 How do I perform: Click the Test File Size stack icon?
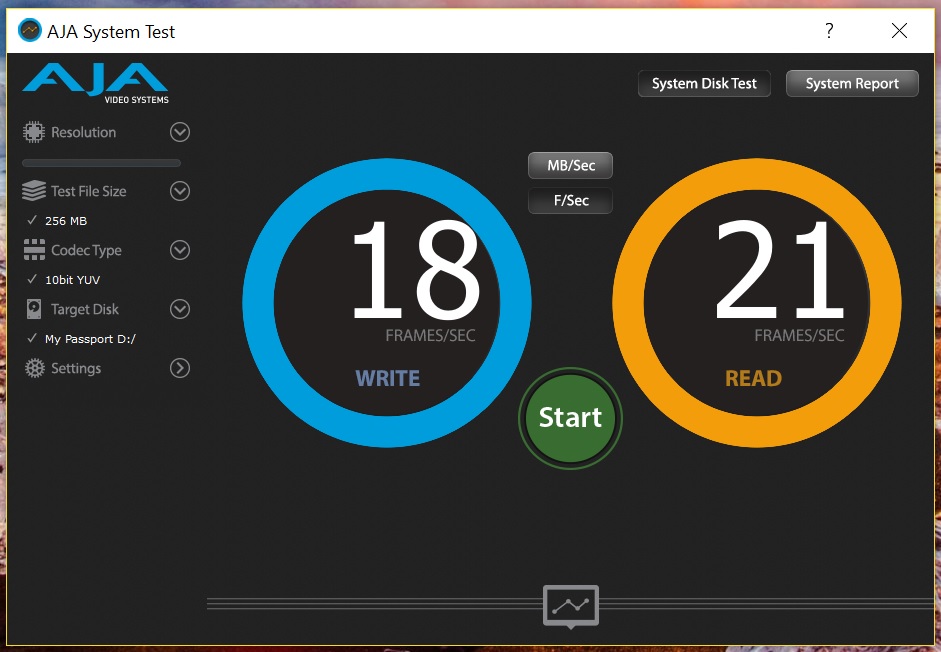point(34,191)
